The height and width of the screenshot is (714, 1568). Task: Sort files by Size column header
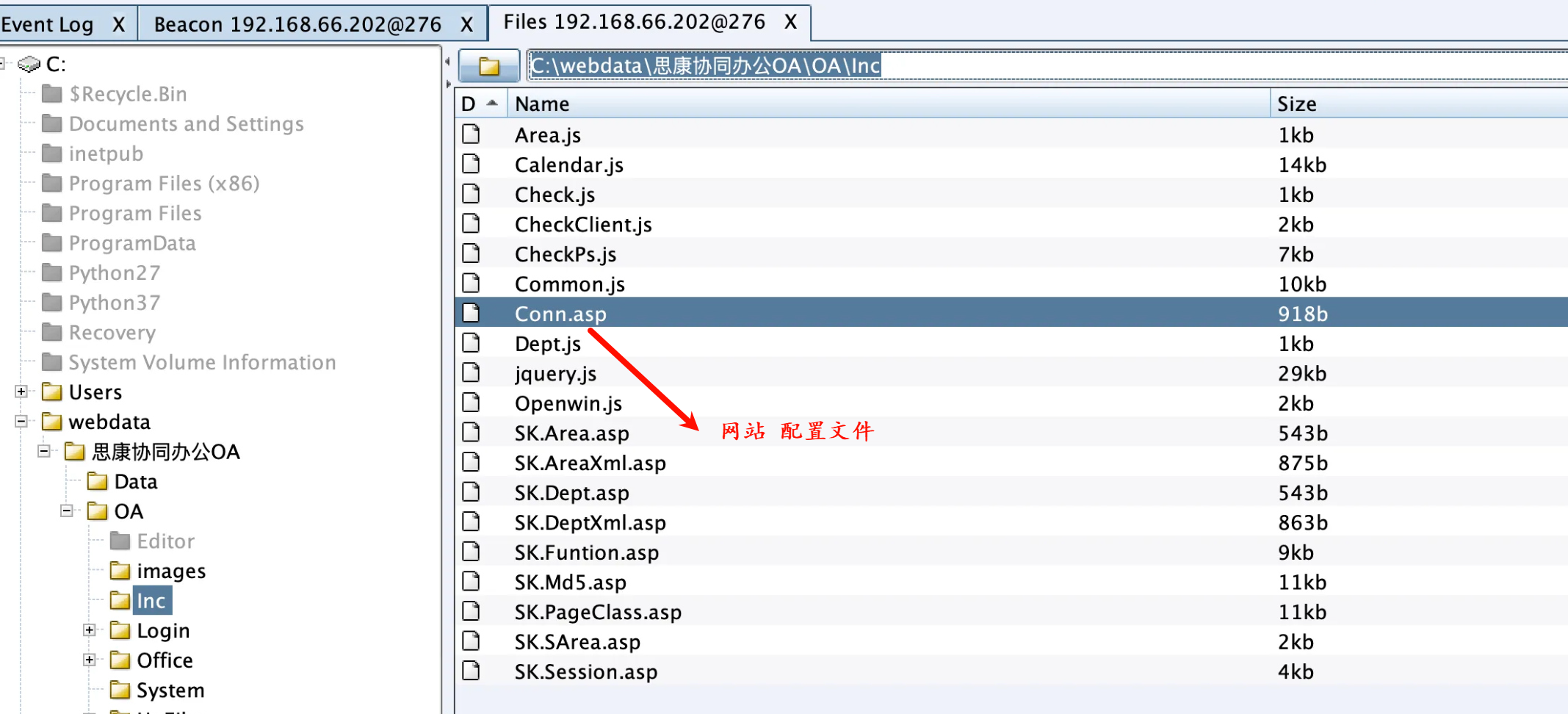1417,104
